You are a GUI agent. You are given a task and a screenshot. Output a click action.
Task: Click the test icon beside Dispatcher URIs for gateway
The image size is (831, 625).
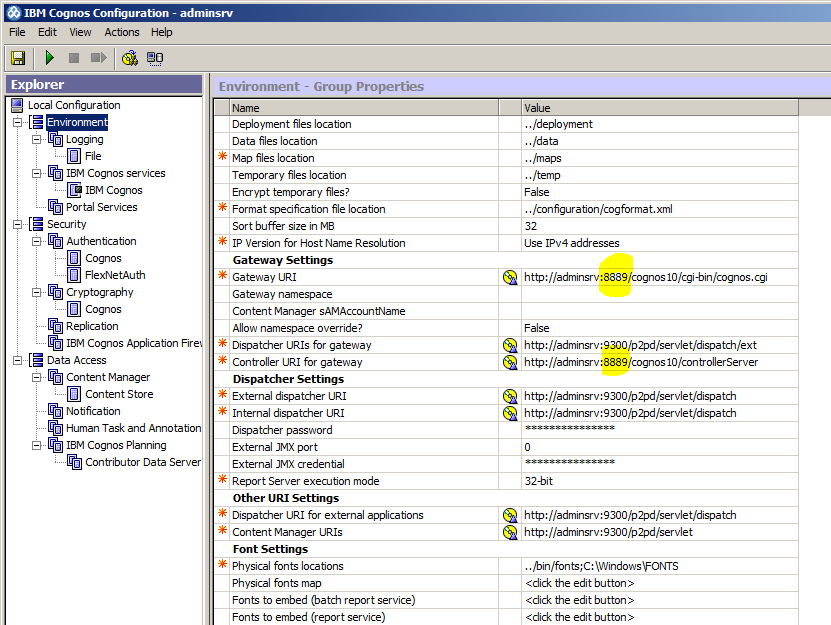point(510,345)
